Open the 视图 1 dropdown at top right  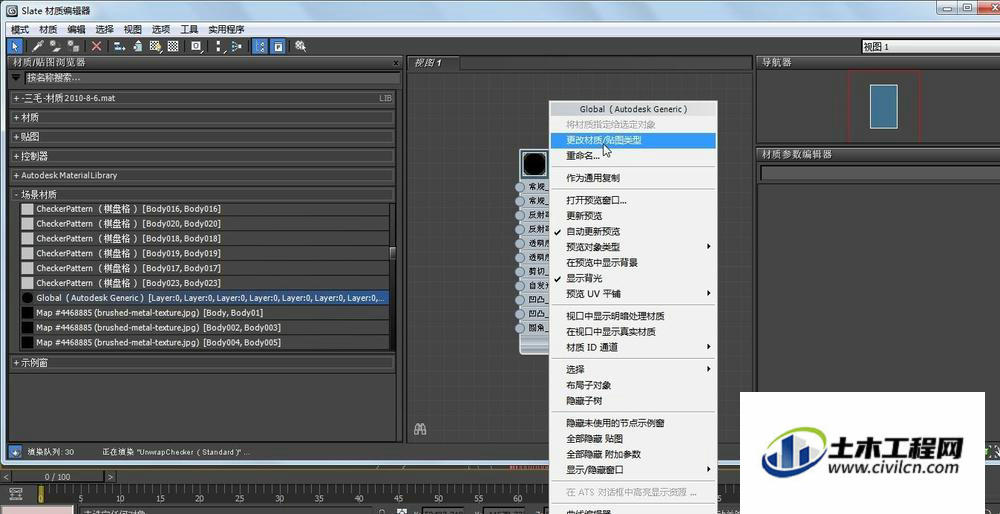coord(930,47)
